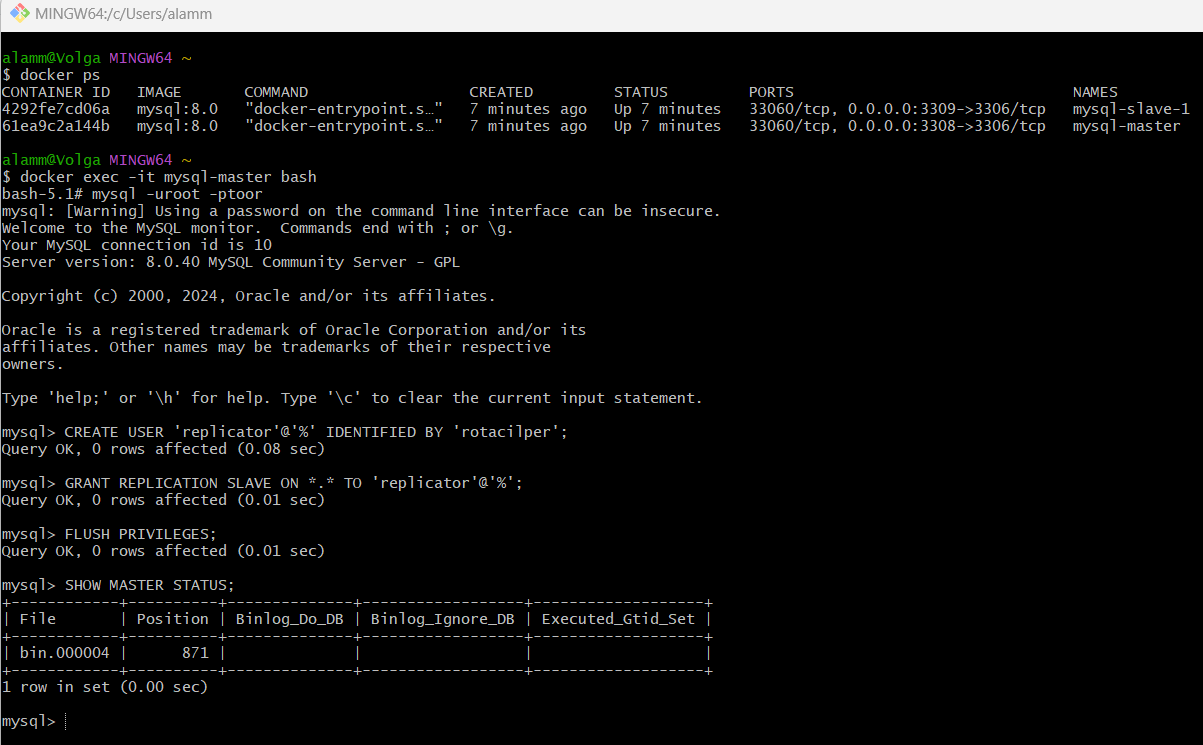This screenshot has height=745, width=1203.
Task: Select the mysql-master name in docker ps output
Action: coord(1126,126)
